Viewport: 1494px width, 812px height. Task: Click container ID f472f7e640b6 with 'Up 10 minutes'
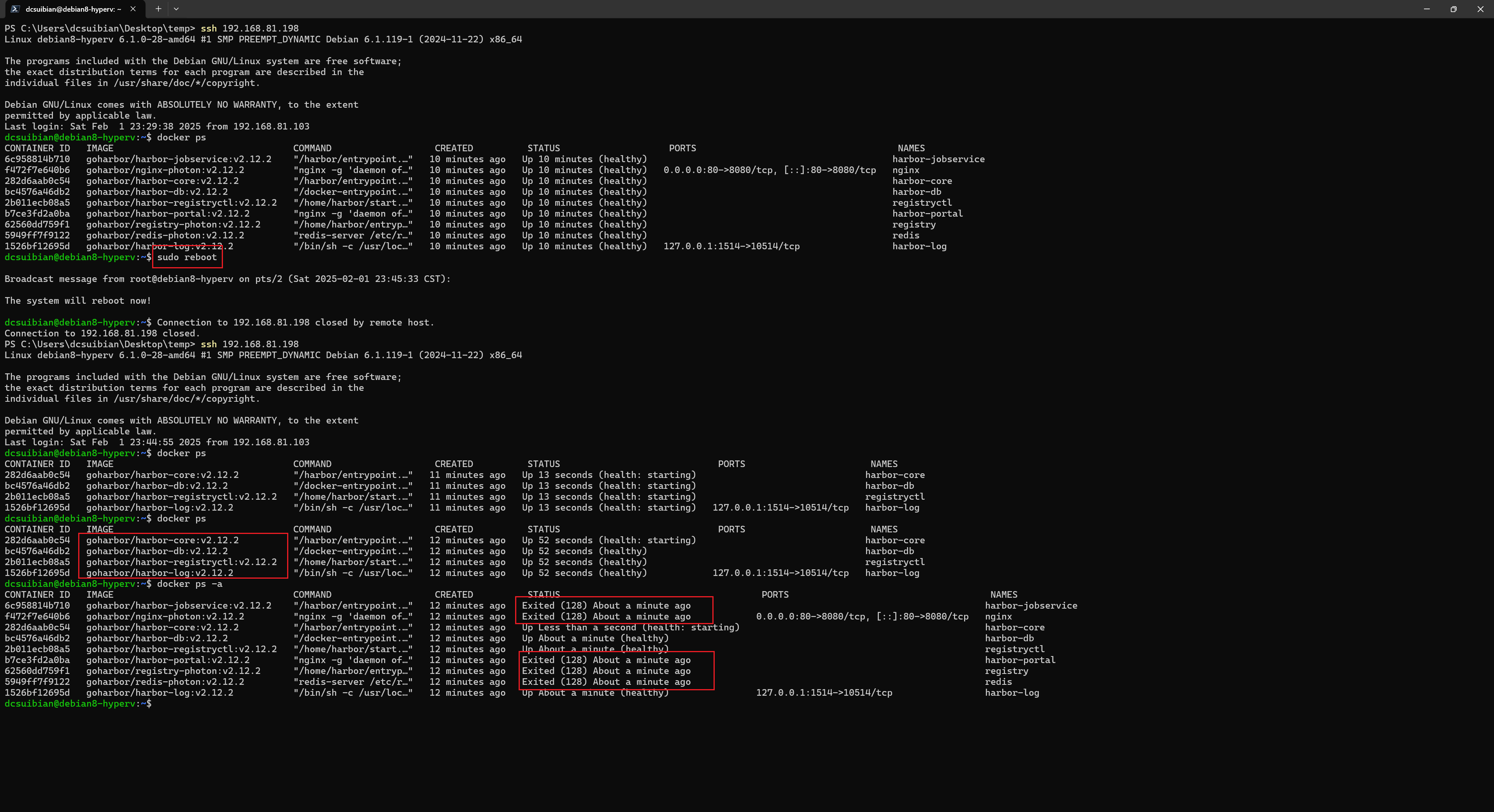click(37, 170)
